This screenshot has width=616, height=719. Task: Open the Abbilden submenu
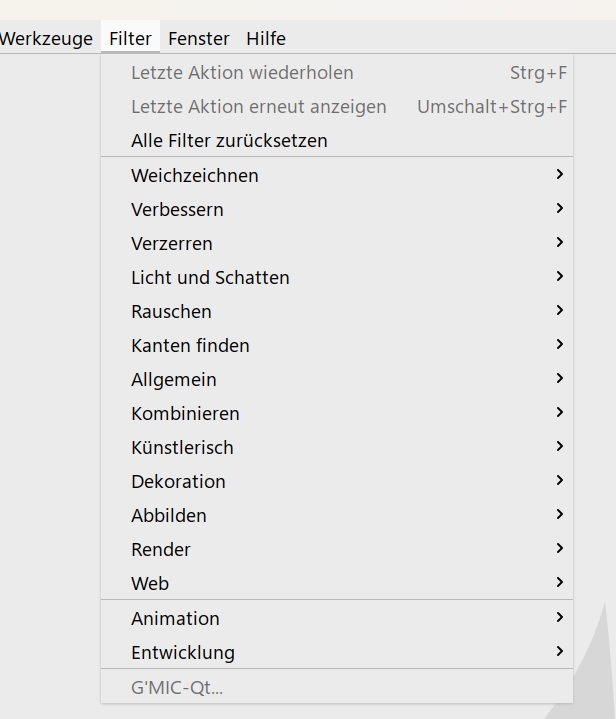click(x=169, y=515)
